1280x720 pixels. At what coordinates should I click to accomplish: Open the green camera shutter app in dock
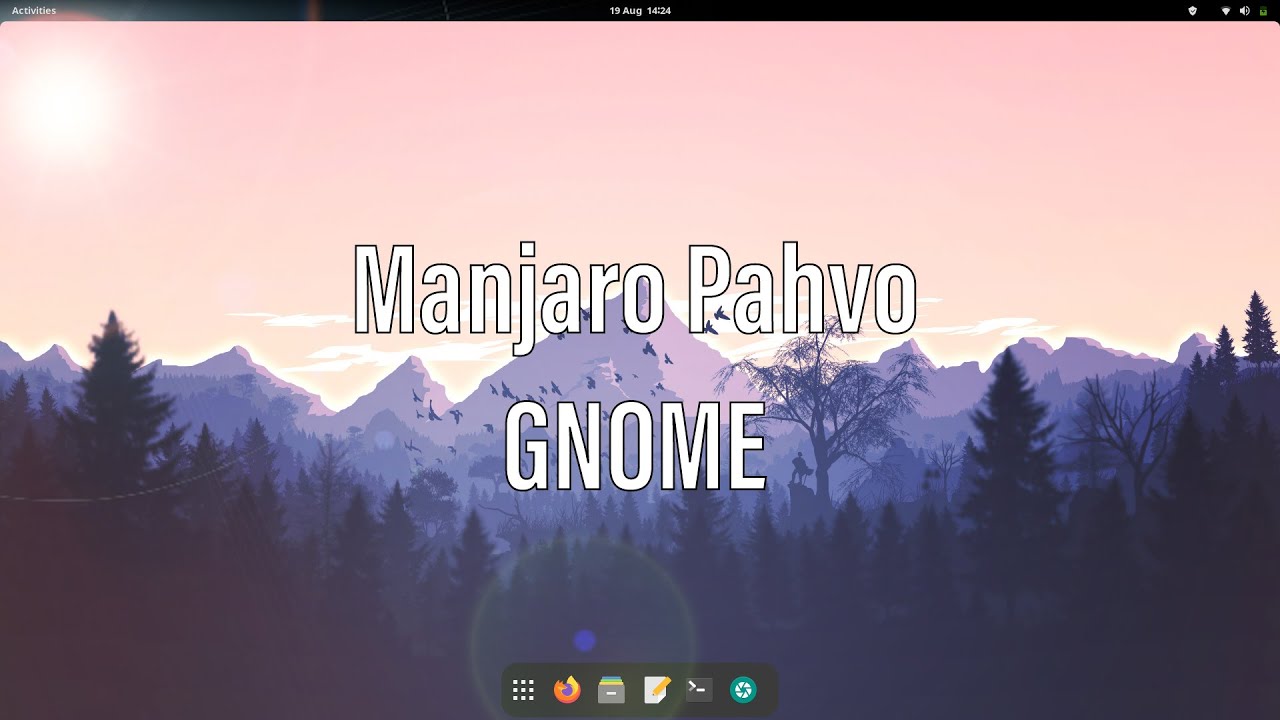(743, 690)
